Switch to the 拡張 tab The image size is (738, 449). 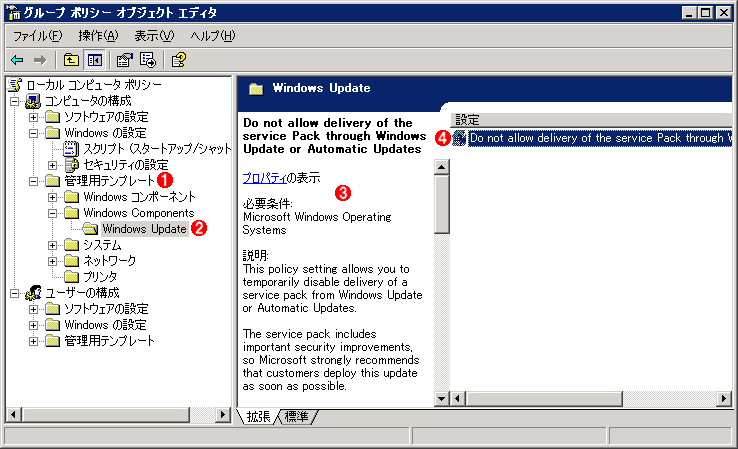click(x=258, y=417)
